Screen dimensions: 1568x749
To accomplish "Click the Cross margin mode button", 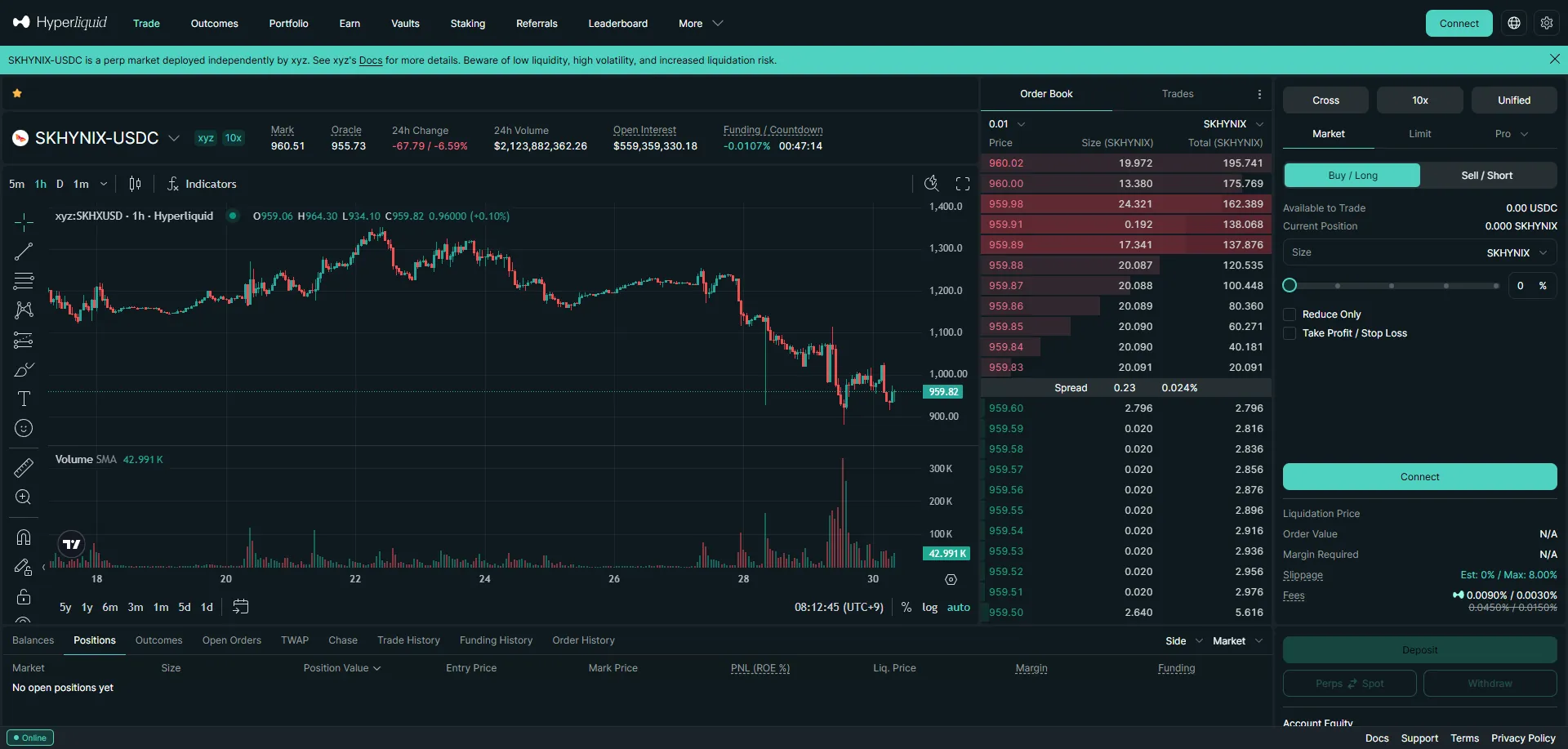I will [1326, 100].
